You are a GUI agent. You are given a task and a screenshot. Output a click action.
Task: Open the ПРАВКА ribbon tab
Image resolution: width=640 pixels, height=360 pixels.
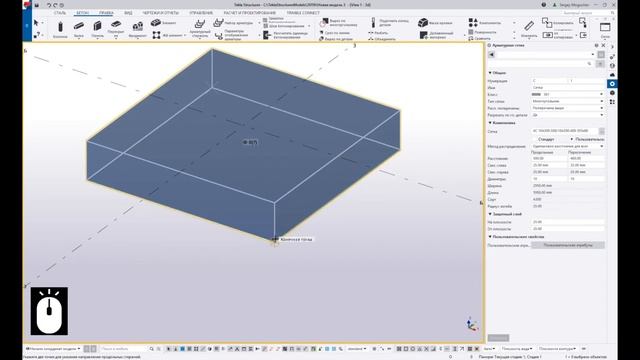pos(106,13)
